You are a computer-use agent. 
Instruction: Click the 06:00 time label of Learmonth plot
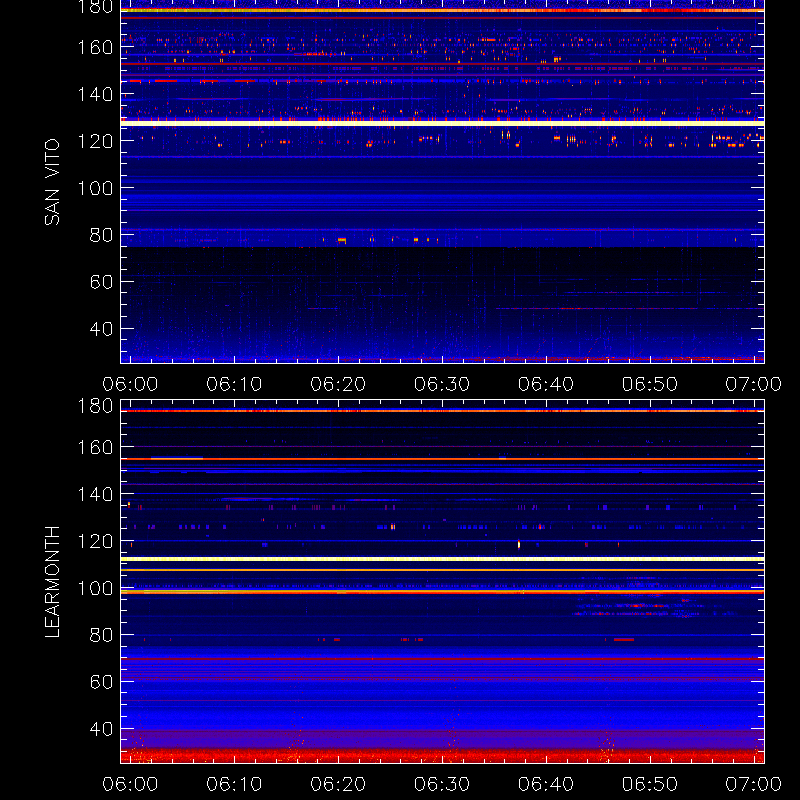[130, 784]
